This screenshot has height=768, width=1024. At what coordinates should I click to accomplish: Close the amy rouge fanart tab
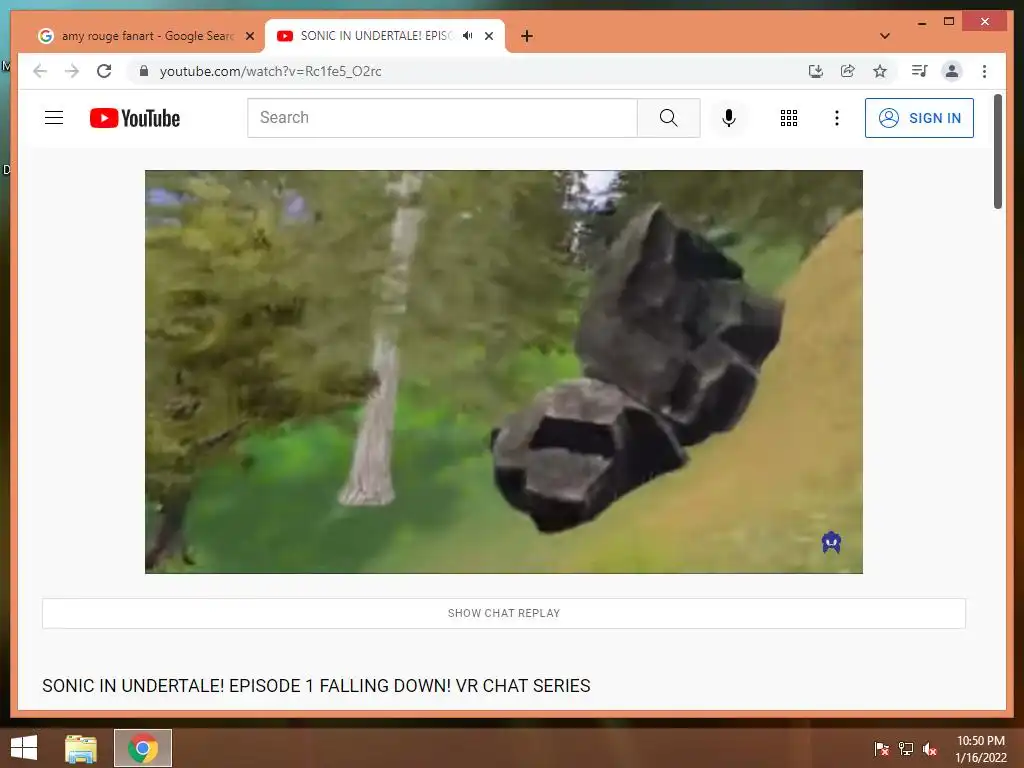coord(249,36)
